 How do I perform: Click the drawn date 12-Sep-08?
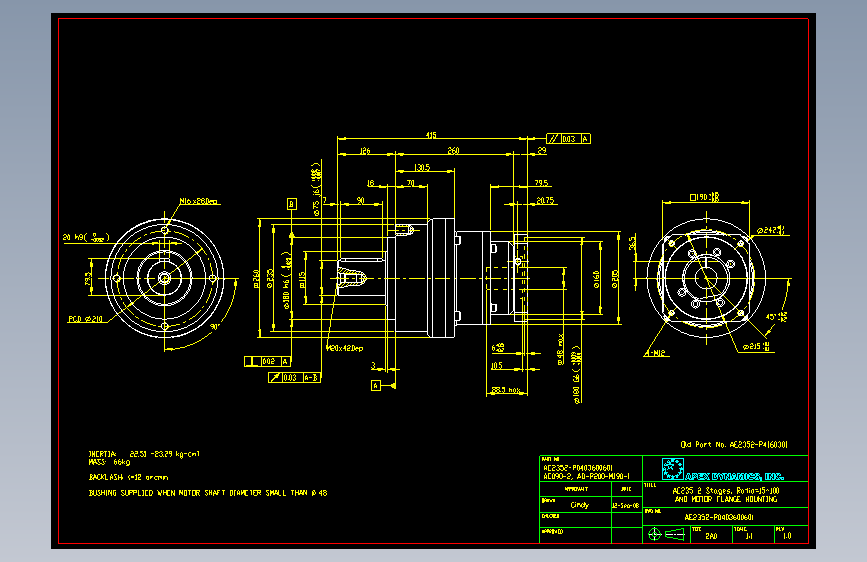coord(625,506)
